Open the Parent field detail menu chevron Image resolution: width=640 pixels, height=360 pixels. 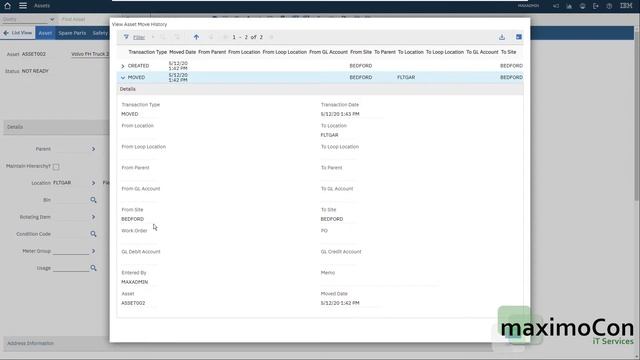93,149
